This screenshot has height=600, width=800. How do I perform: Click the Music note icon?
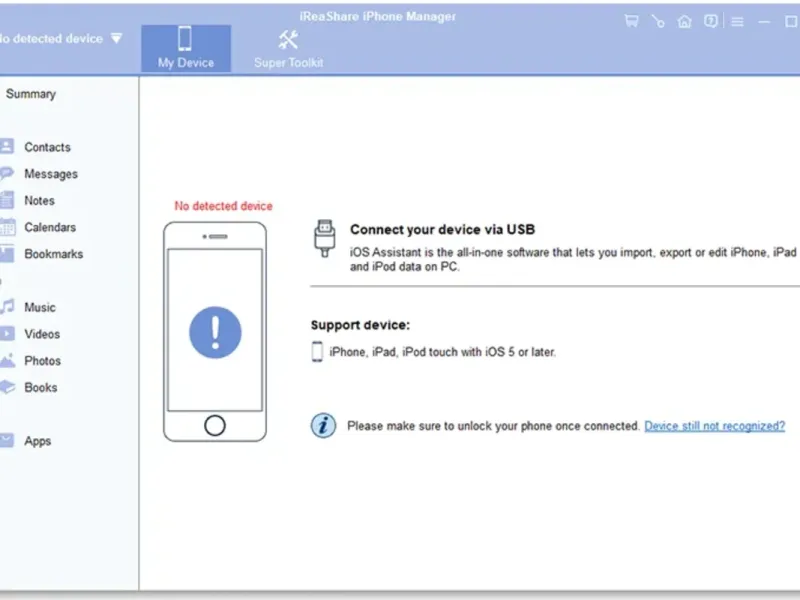7,307
